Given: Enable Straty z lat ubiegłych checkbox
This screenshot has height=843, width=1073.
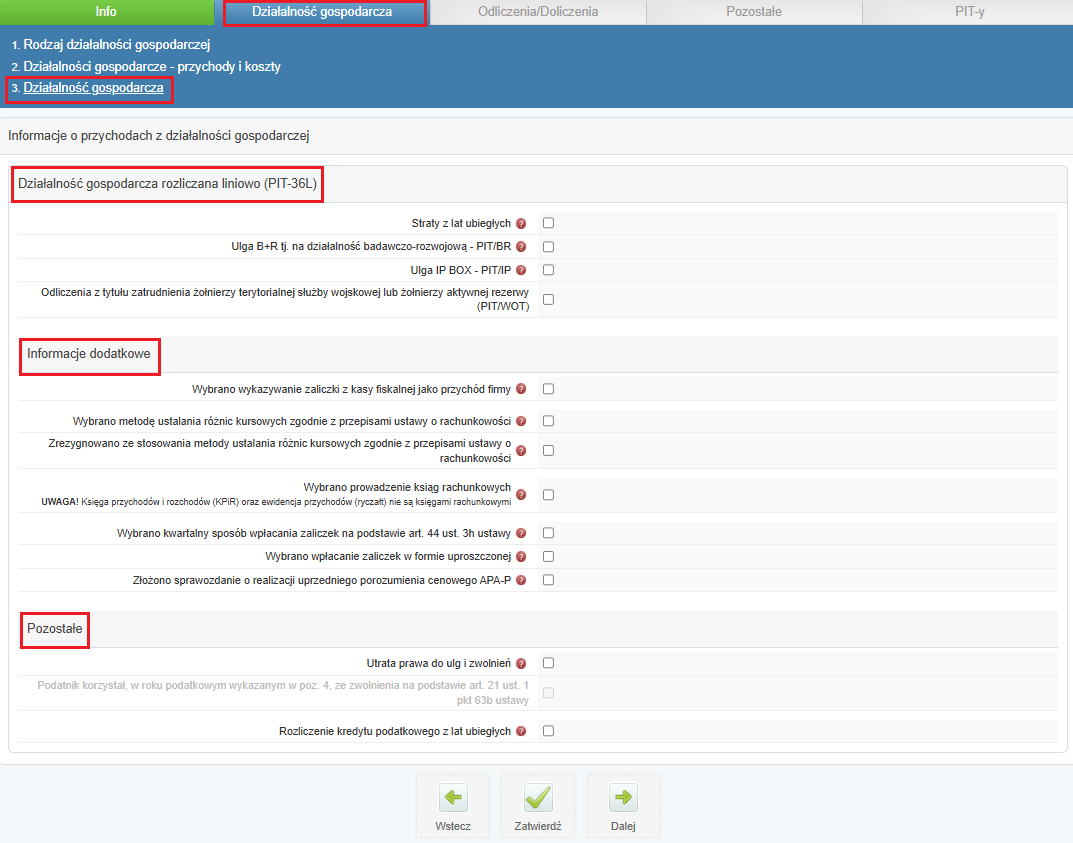Looking at the screenshot, I should pyautogui.click(x=548, y=223).
